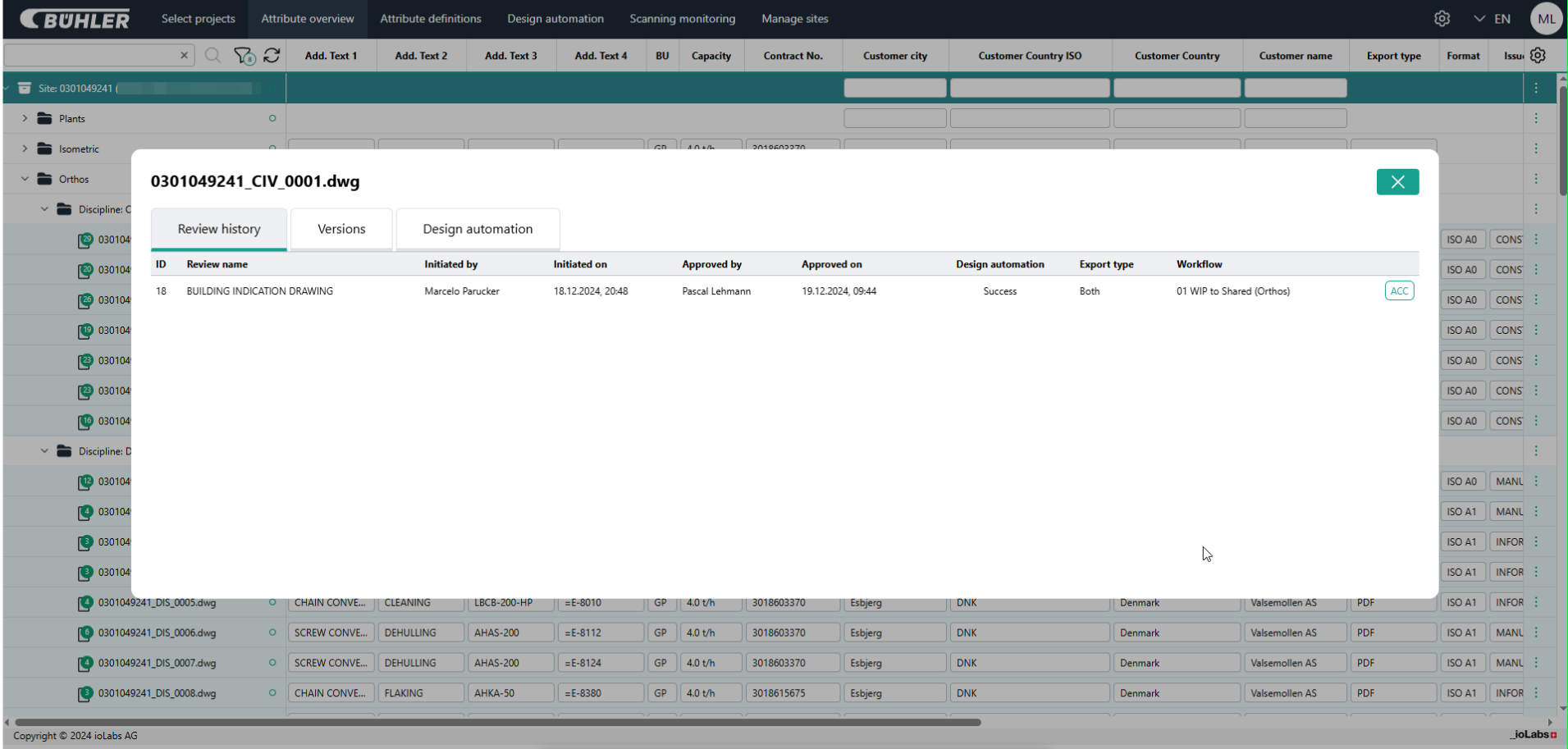Collapse the Orthos folder
1568x749 pixels.
coord(25,179)
